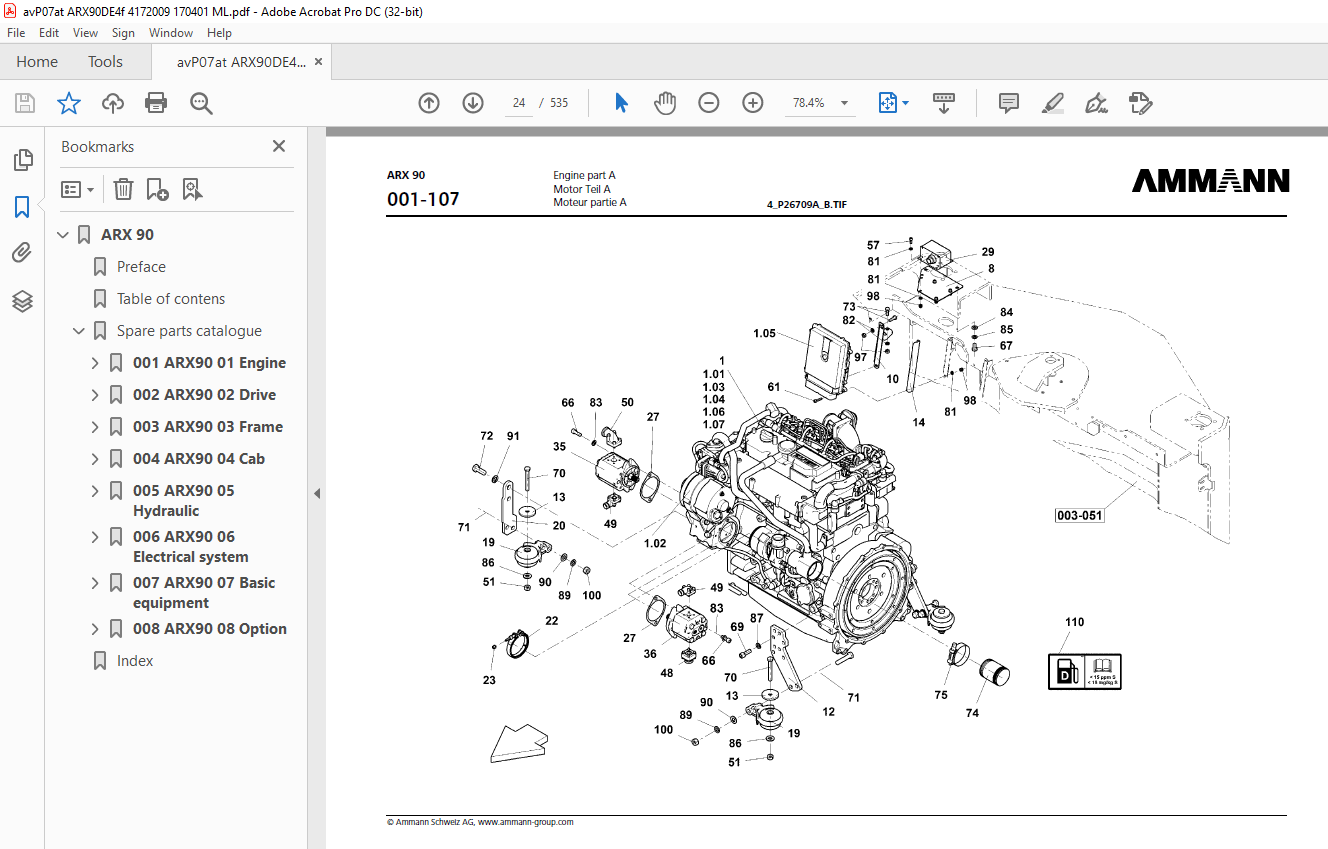Activate the hand pan tool
This screenshot has height=849, width=1328.
click(x=665, y=103)
